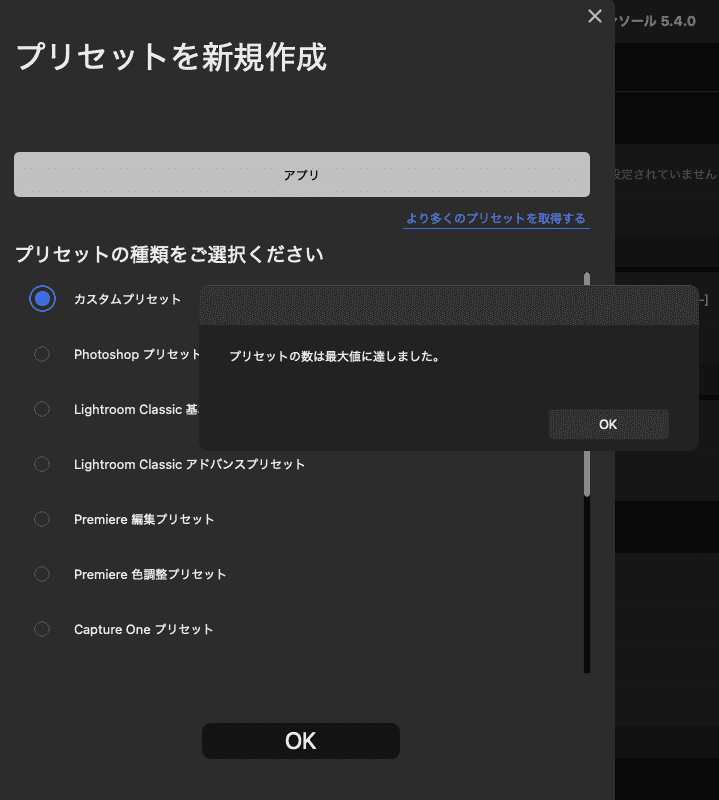The image size is (719, 800).
Task: Select the Capture One プリセット radio
Action: coord(42,629)
